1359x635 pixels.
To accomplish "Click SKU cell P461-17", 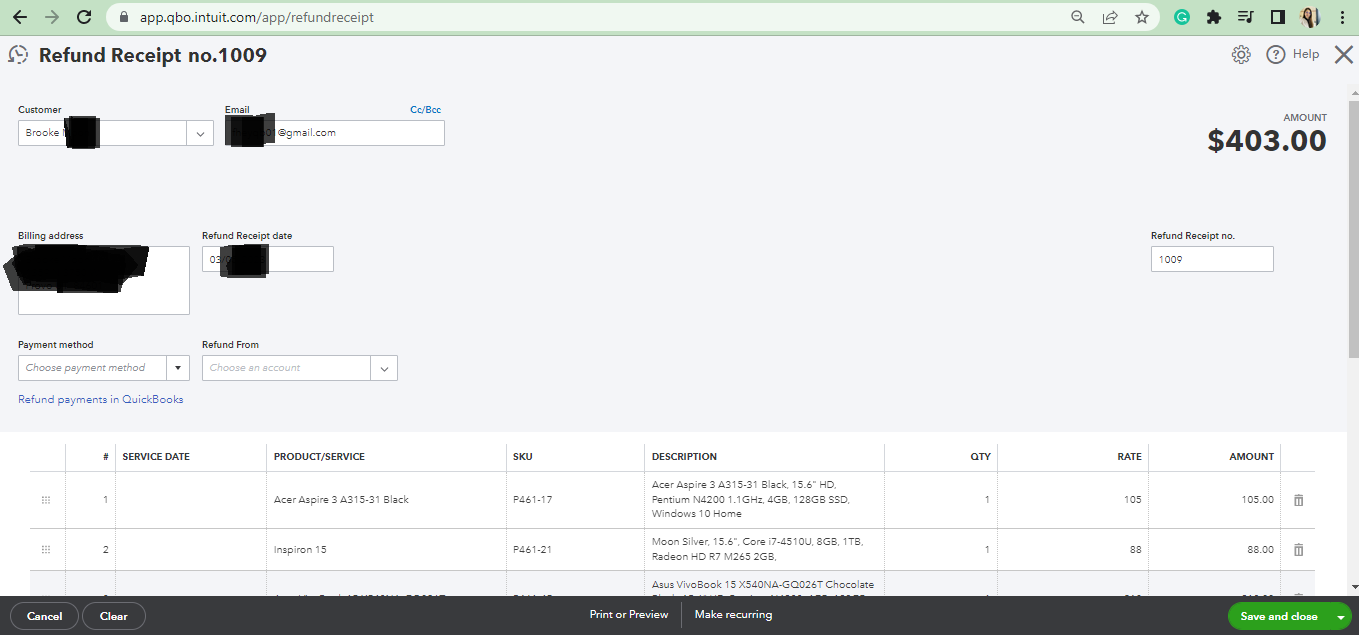I will [x=575, y=500].
